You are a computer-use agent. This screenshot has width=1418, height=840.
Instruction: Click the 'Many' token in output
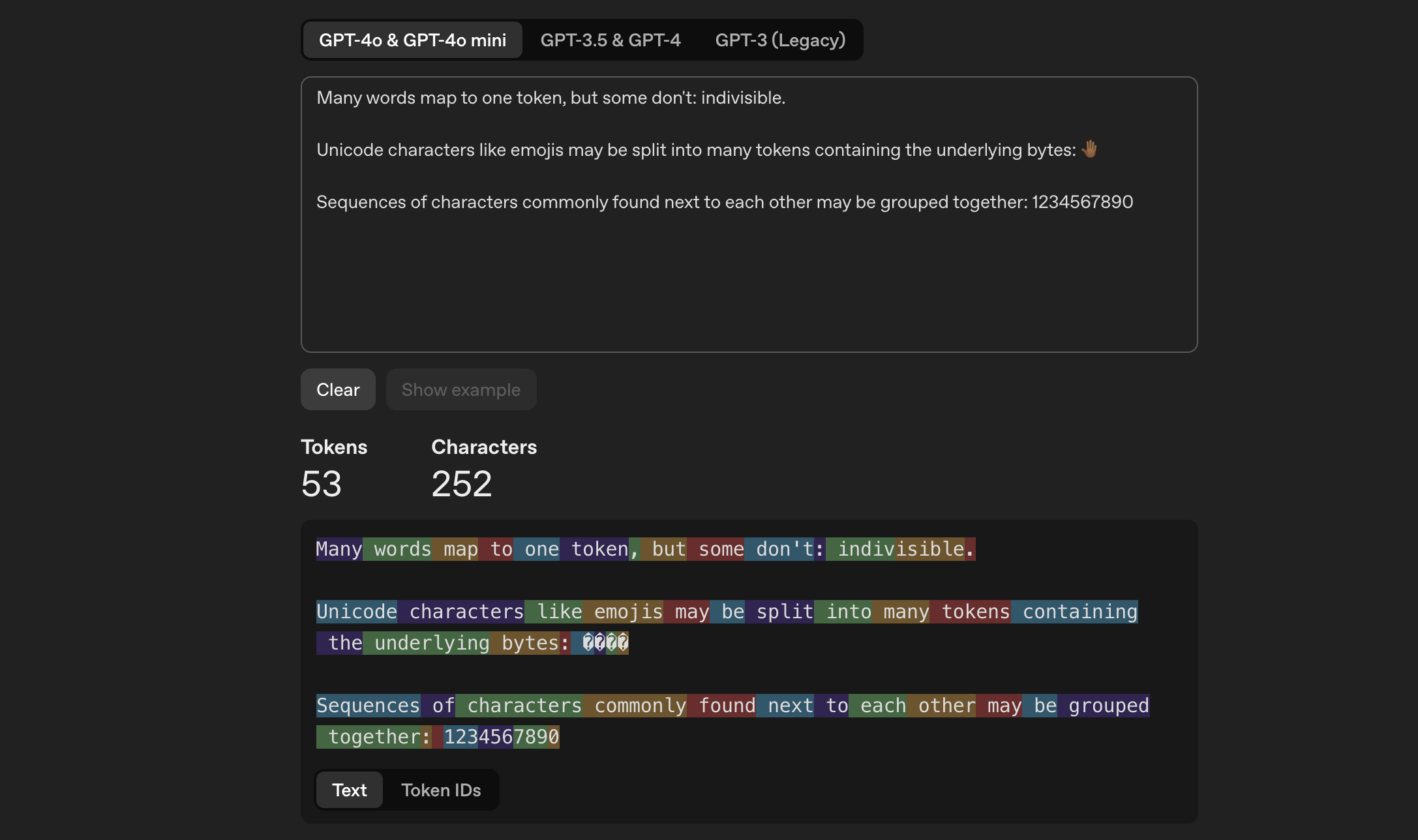pyautogui.click(x=339, y=549)
